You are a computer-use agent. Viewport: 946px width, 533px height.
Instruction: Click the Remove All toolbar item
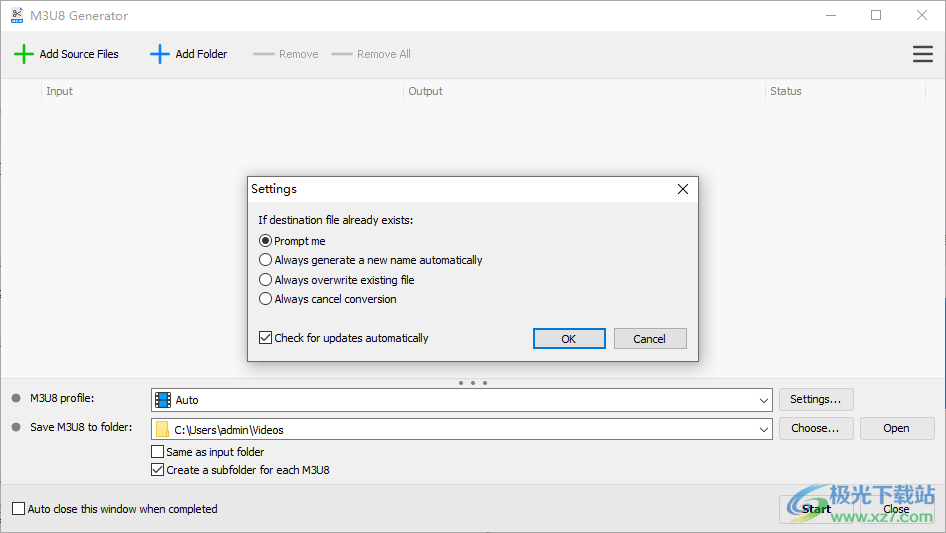tap(371, 54)
